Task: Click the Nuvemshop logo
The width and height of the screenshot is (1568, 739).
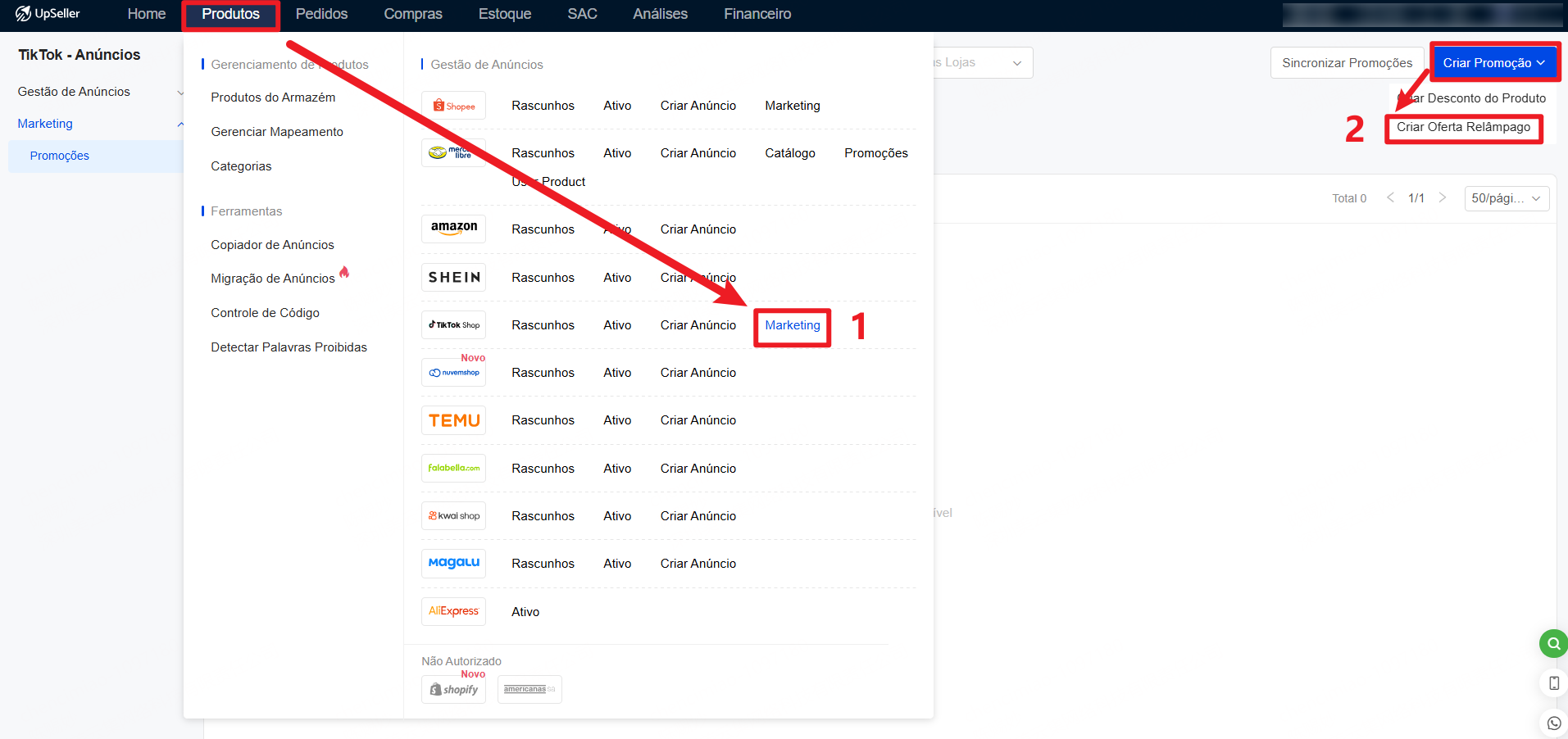Action: [453, 373]
